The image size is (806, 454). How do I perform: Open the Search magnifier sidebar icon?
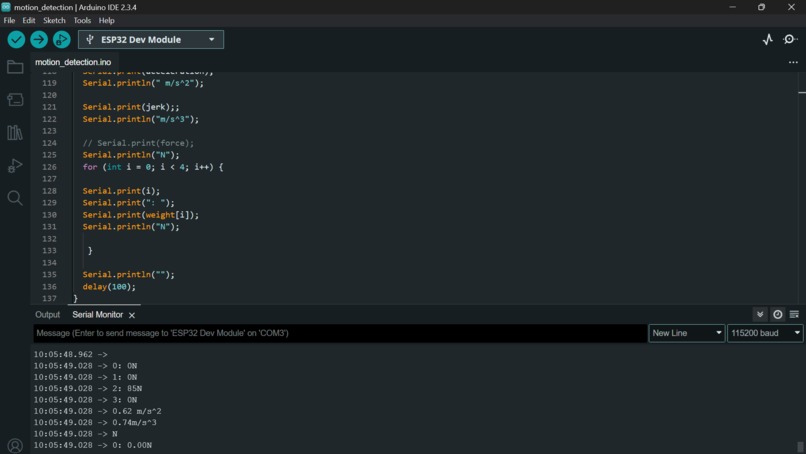(15, 198)
